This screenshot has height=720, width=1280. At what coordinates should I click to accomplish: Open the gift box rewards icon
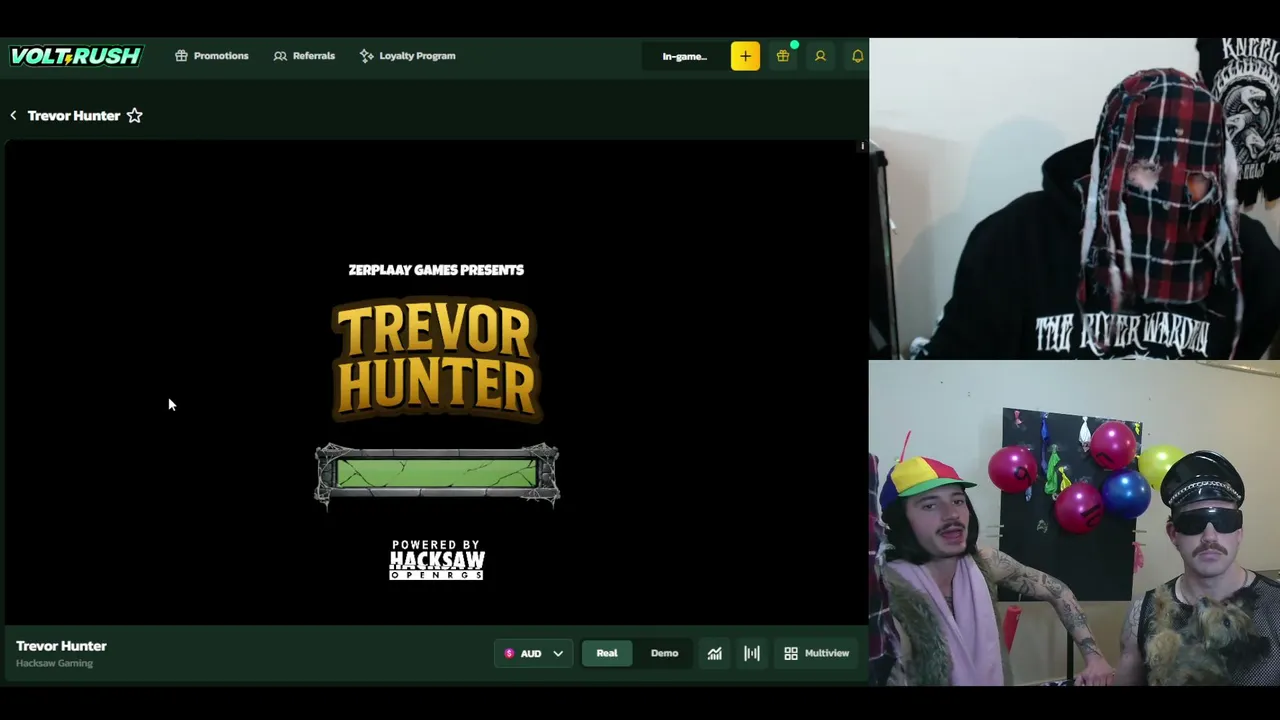coord(783,56)
